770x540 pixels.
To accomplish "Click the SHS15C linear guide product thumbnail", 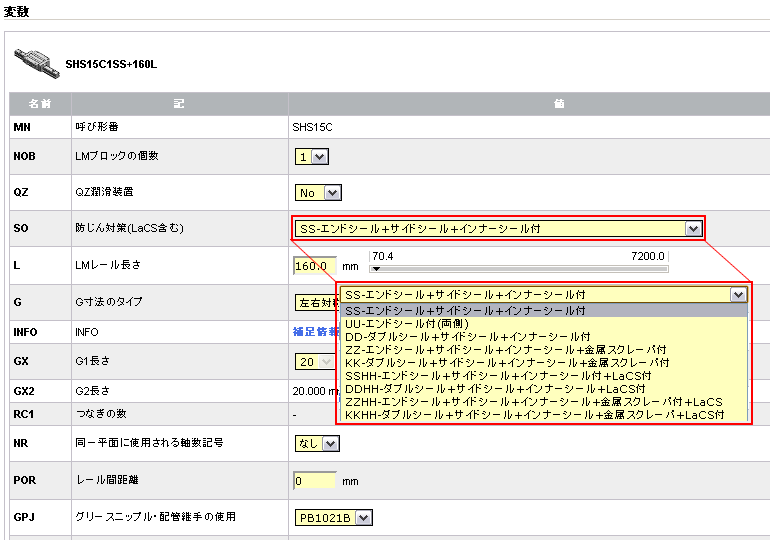I will pyautogui.click(x=34, y=62).
